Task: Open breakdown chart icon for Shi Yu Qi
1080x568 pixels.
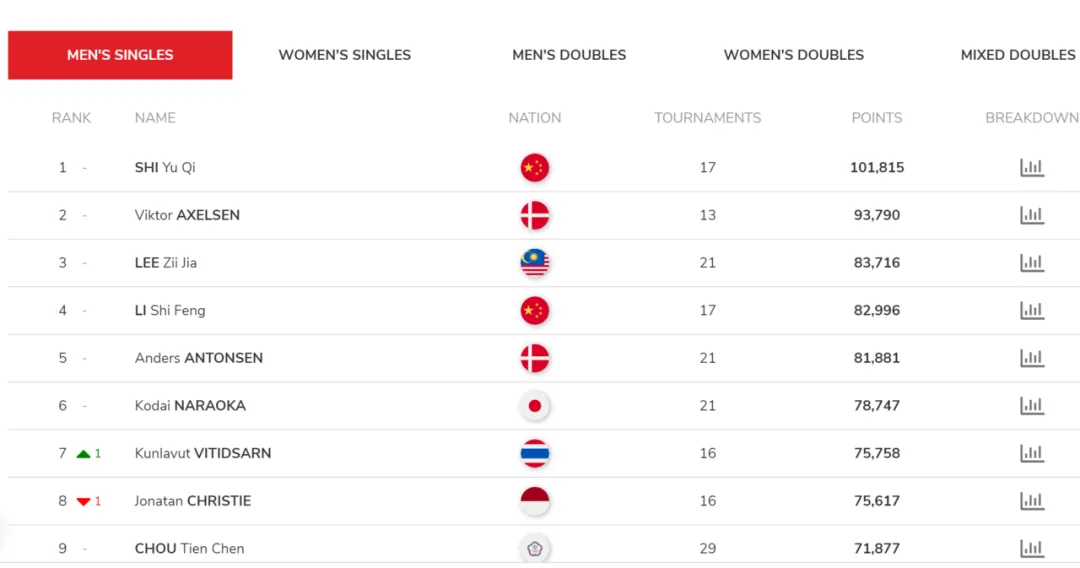Action: coord(1032,168)
